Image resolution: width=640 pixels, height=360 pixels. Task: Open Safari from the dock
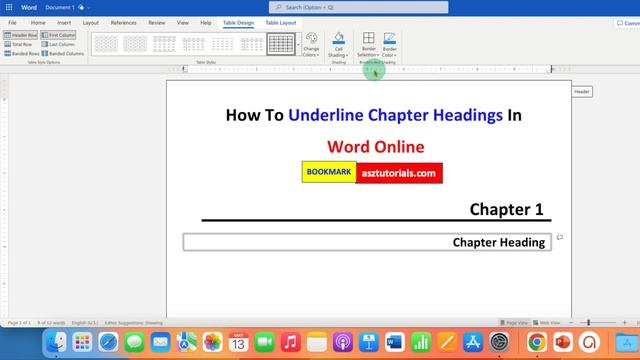click(x=108, y=342)
